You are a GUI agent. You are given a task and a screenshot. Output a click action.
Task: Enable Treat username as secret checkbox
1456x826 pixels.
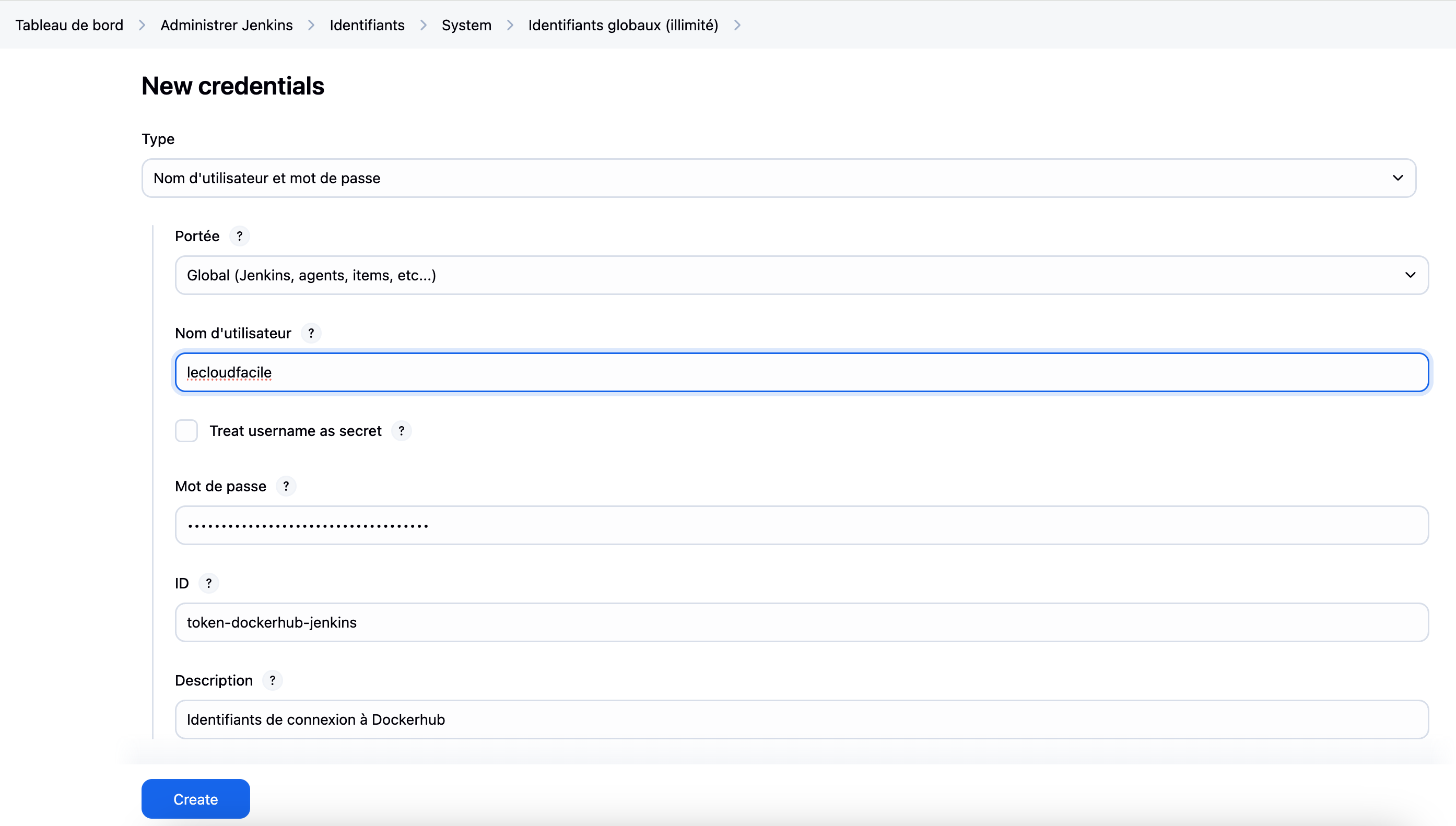tap(186, 431)
